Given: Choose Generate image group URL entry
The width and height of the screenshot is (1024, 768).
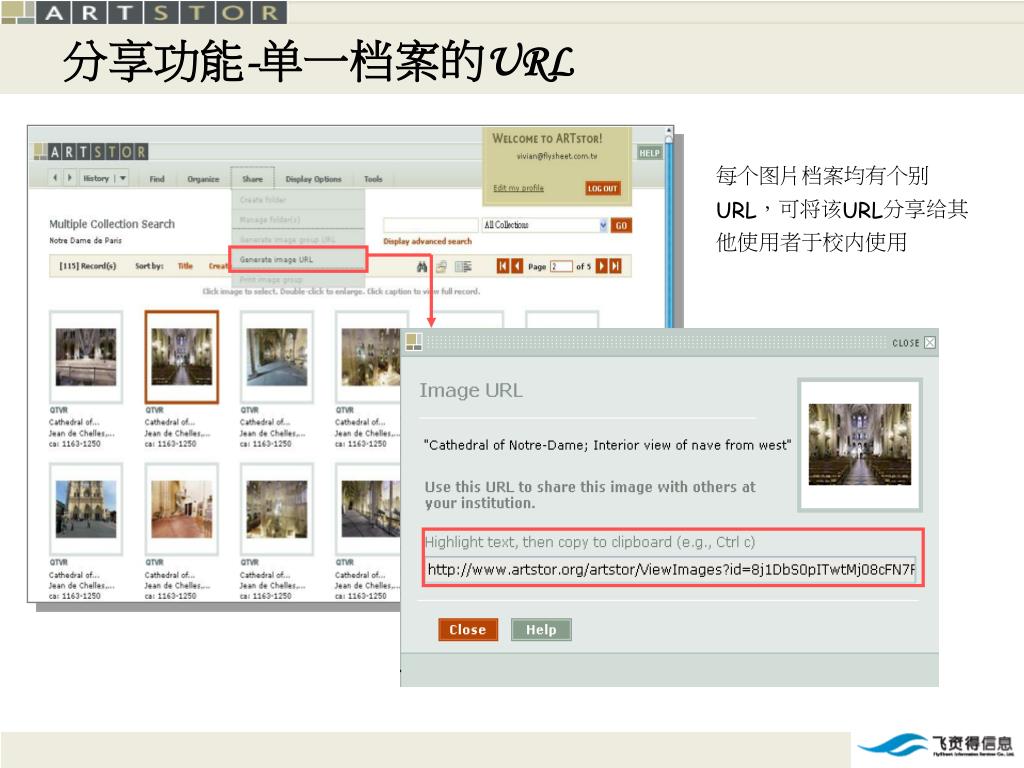Looking at the screenshot, I should click(298, 239).
